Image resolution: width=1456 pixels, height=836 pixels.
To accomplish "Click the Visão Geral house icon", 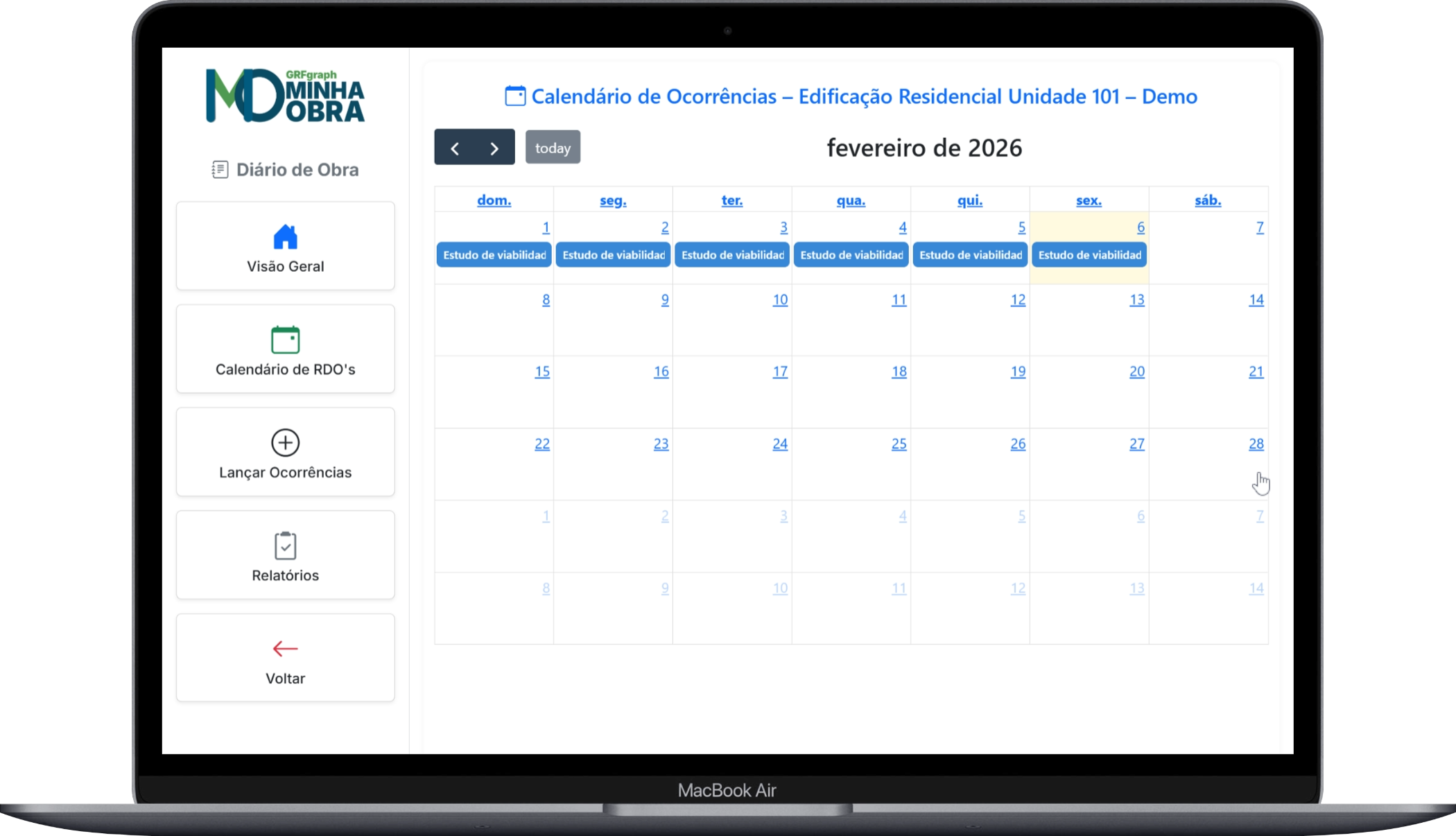I will pos(285,237).
